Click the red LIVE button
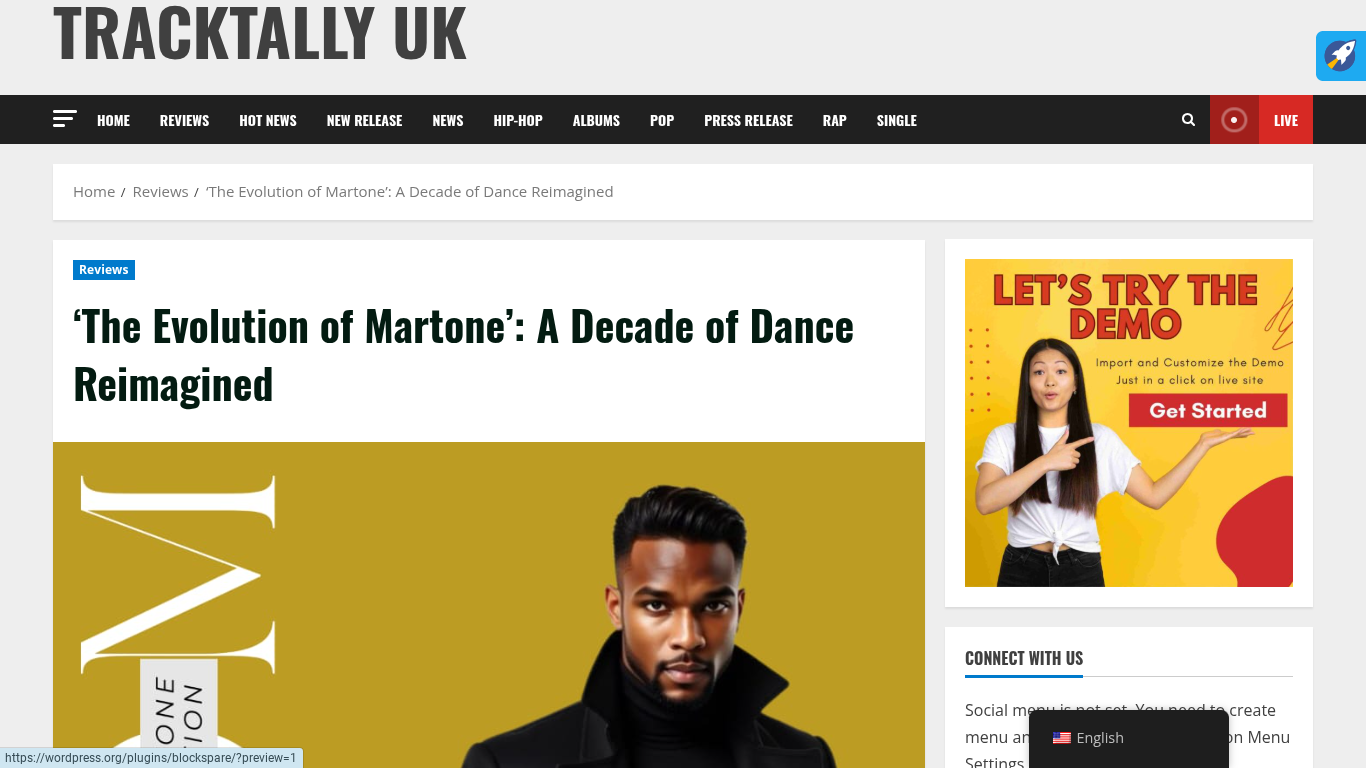Image resolution: width=1366 pixels, height=768 pixels. click(x=1286, y=120)
